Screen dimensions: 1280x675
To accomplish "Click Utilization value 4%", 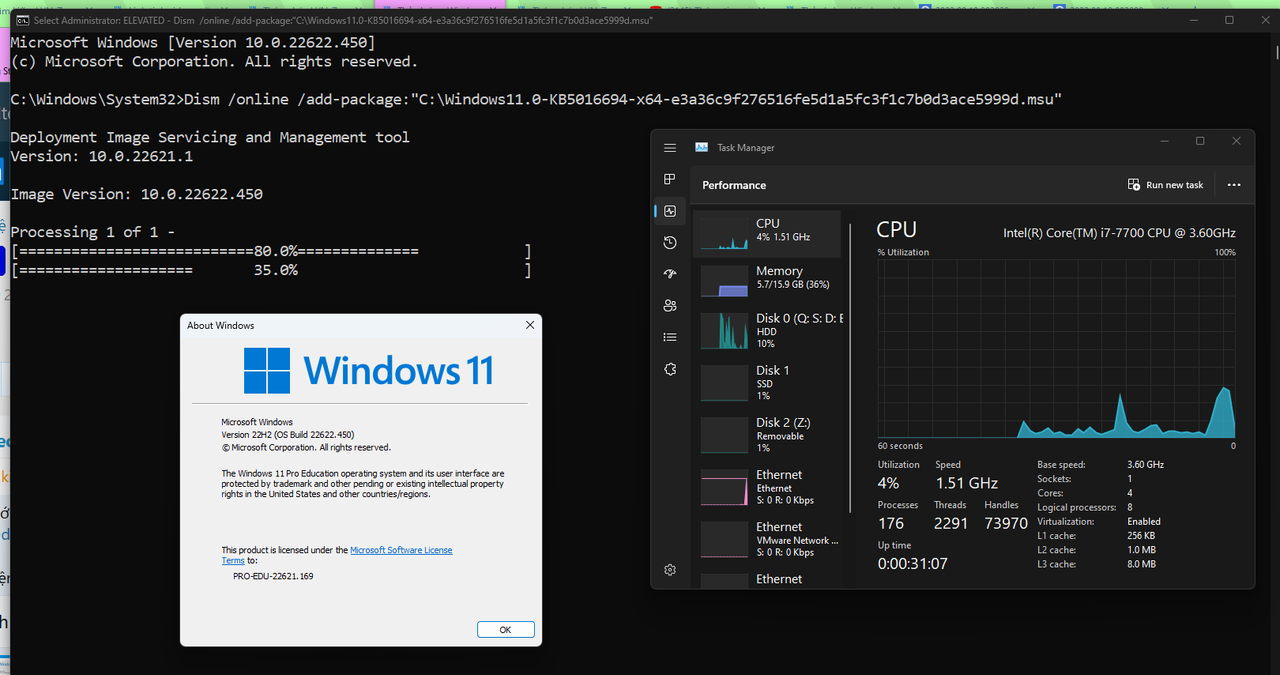I will [888, 483].
